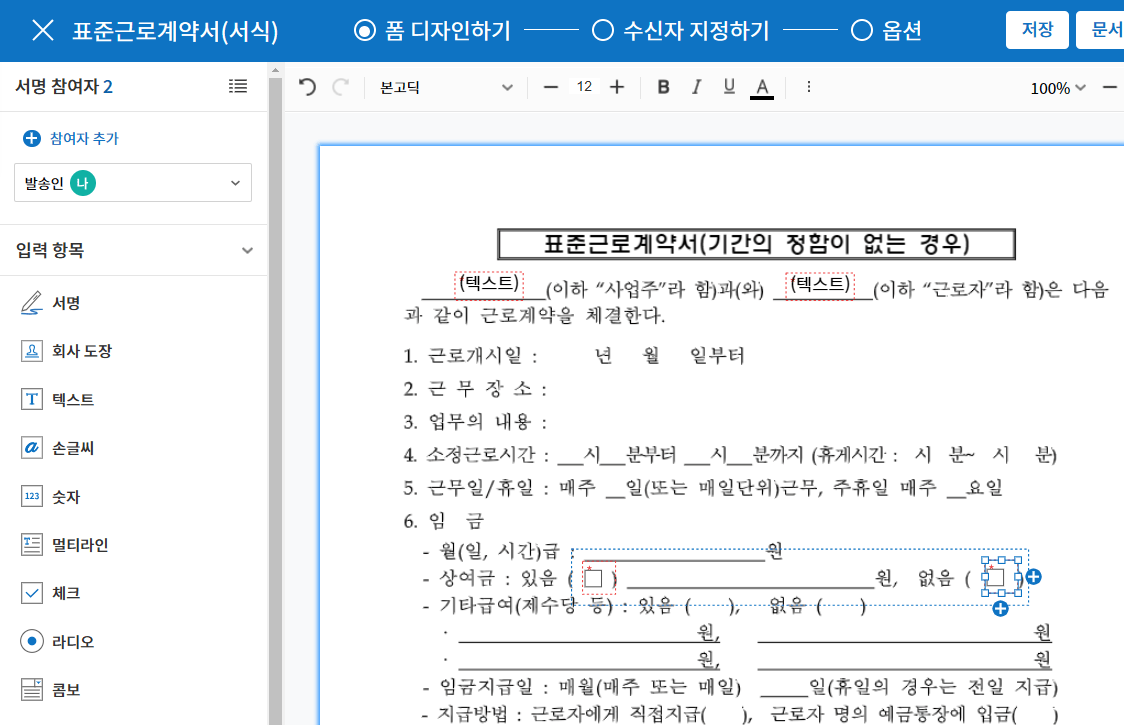Toggle italic formatting
Screen dimensions: 1124x725
[x=696, y=87]
